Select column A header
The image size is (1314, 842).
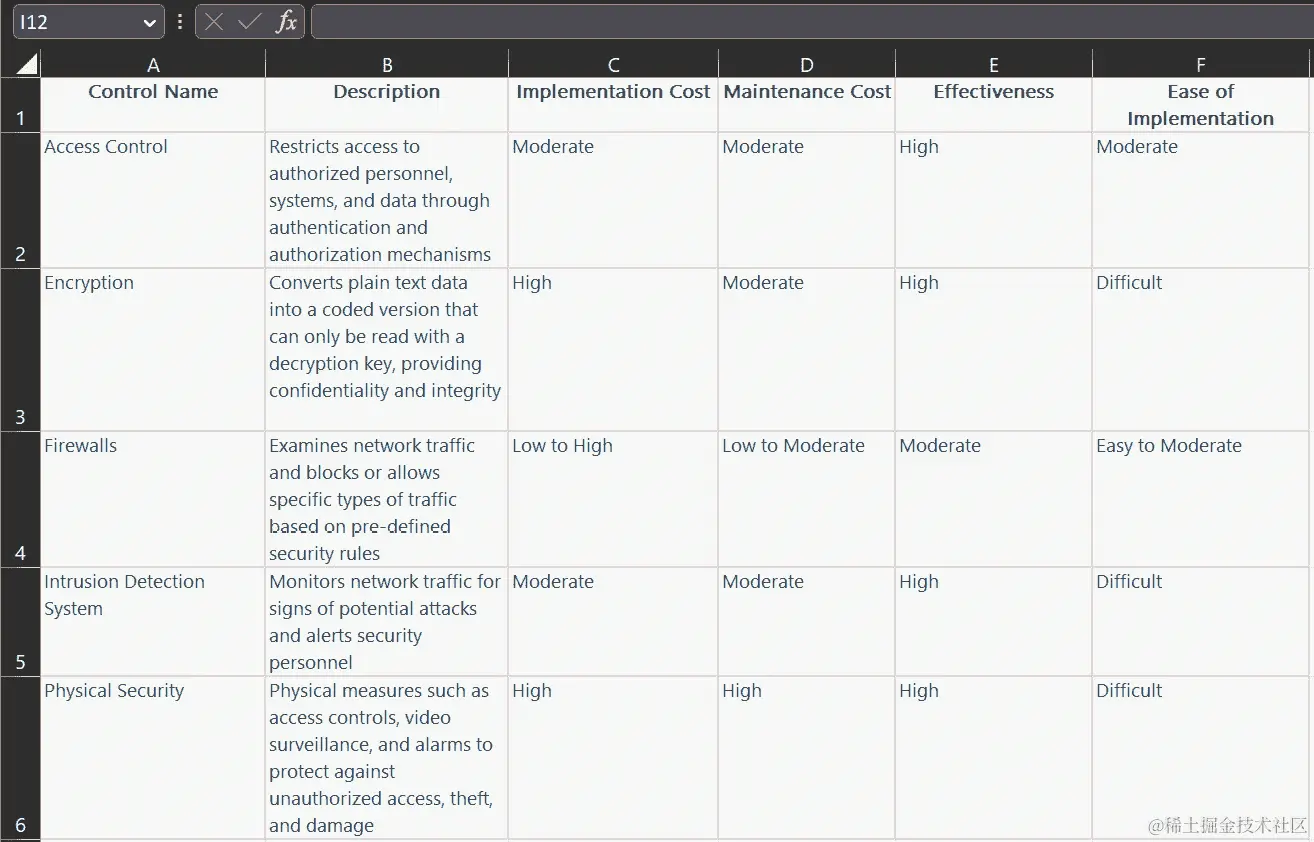(x=153, y=65)
